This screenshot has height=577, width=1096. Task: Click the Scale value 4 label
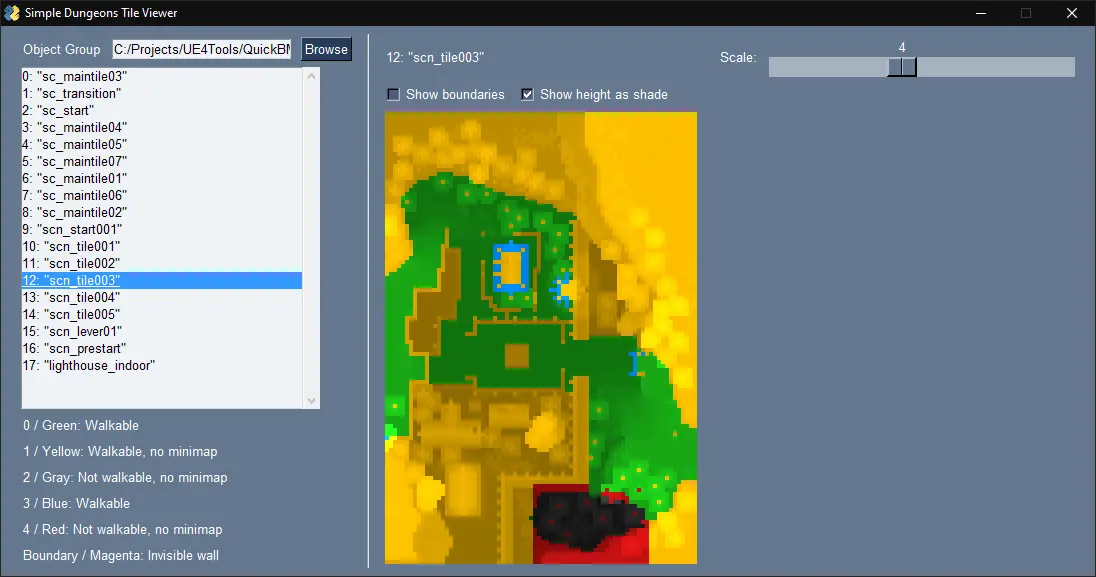point(902,48)
